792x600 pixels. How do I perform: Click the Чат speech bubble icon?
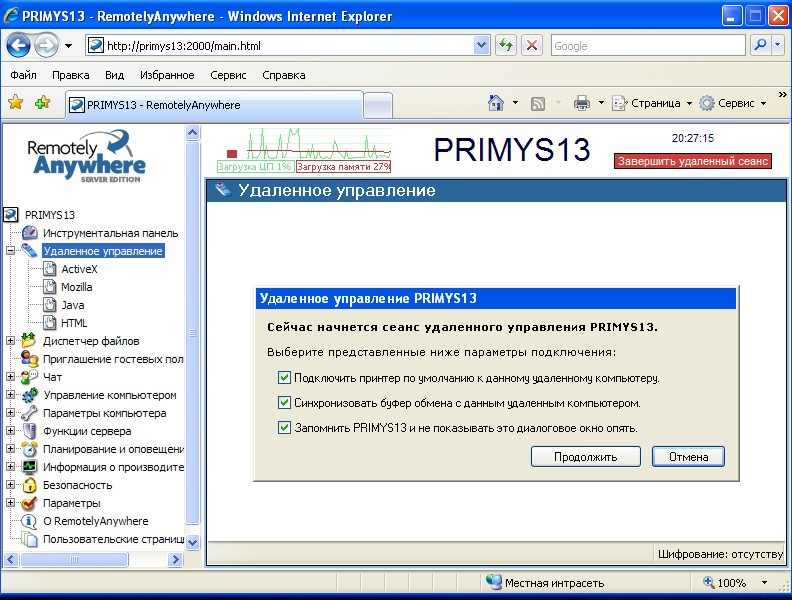point(29,377)
